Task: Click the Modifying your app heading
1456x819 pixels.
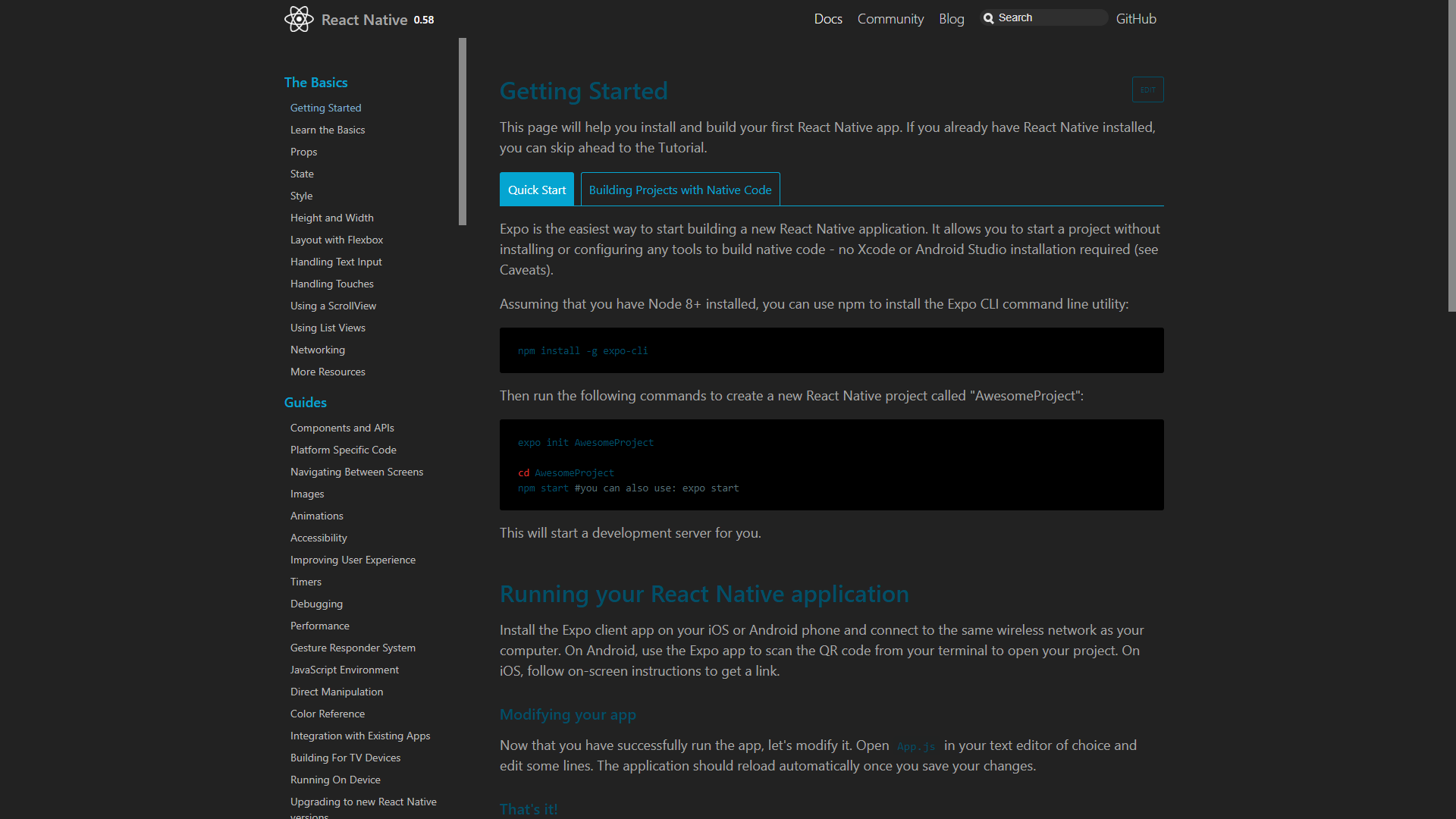Action: click(568, 714)
